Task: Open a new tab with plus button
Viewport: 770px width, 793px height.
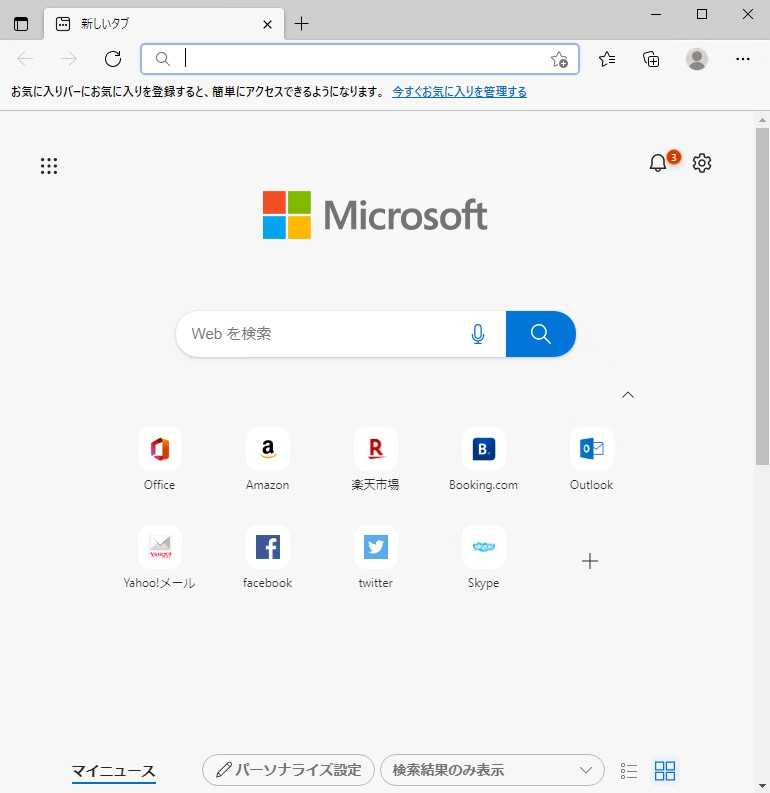Action: (x=301, y=24)
